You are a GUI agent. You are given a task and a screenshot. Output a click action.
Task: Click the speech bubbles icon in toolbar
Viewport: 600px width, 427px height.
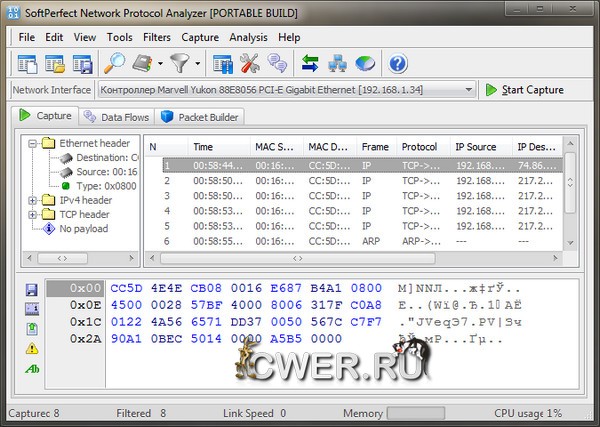point(277,64)
